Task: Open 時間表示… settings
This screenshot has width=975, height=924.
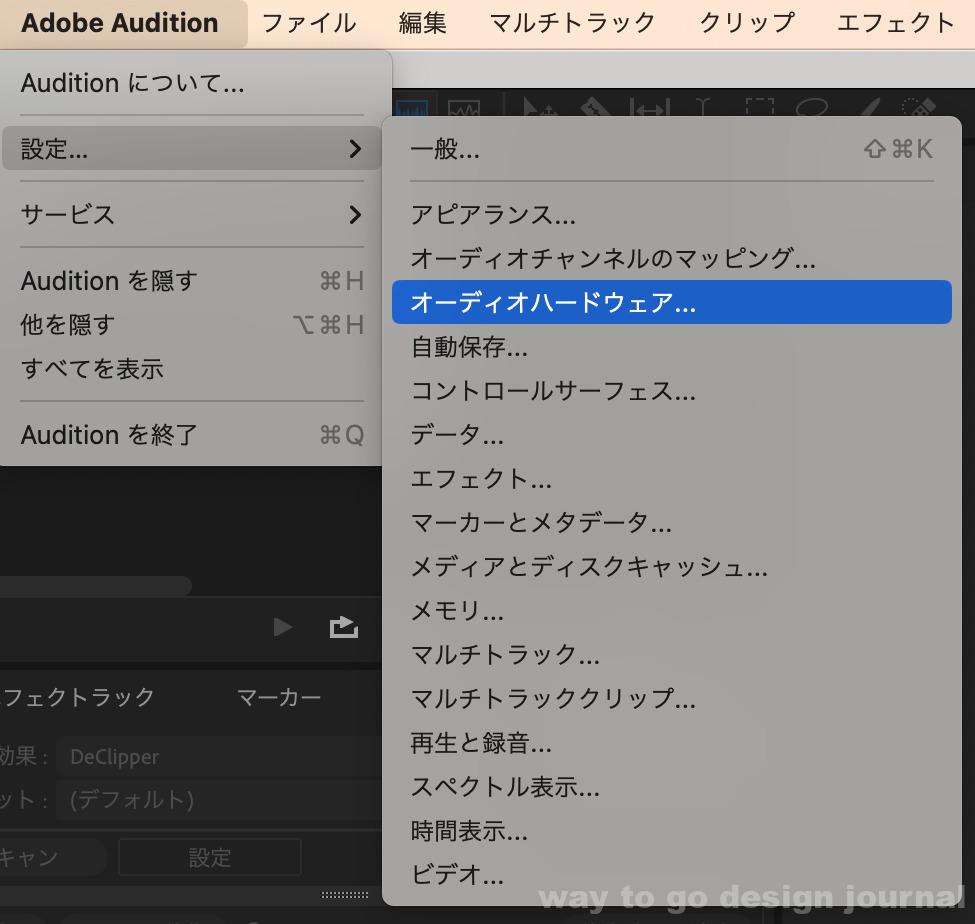Action: [x=672, y=831]
